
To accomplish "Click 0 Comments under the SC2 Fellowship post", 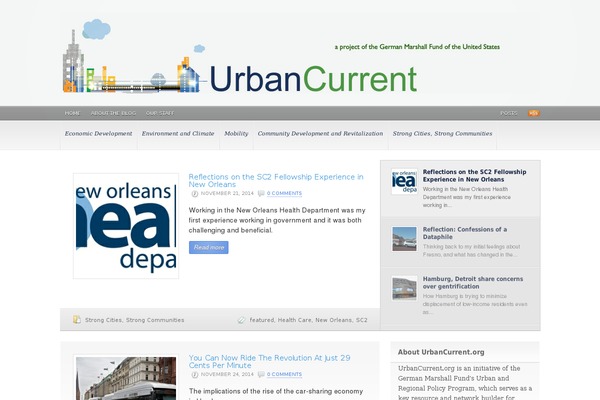I will pyautogui.click(x=284, y=193).
